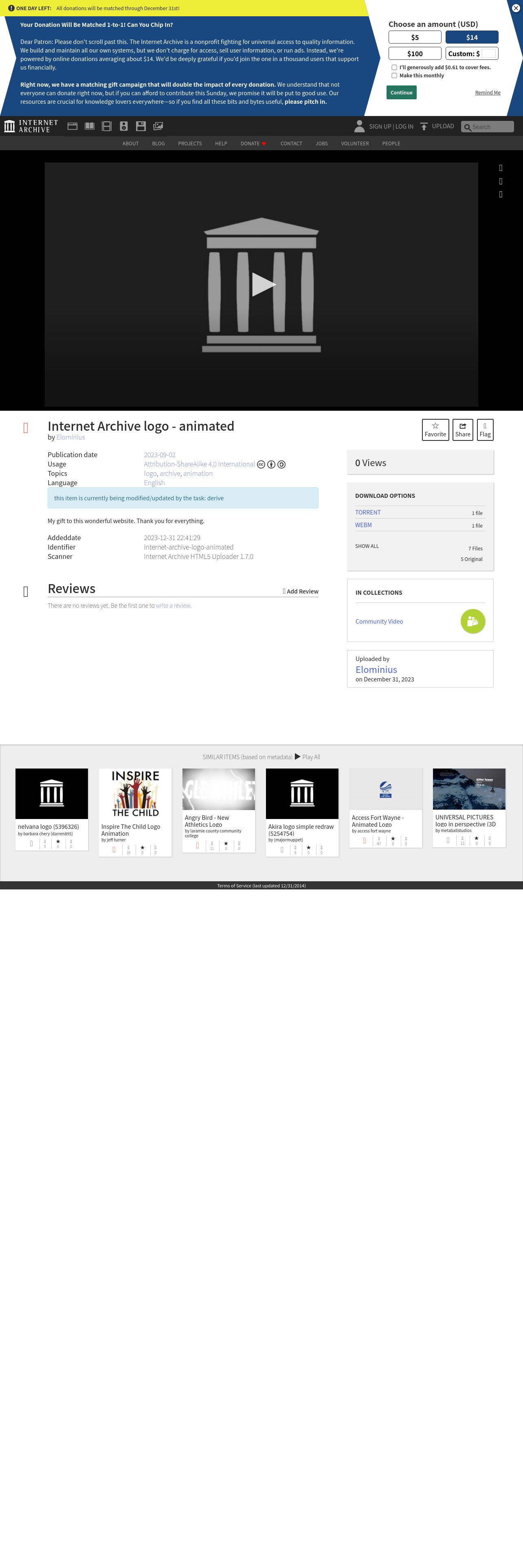This screenshot has height=1568, width=523.
Task: Click the English language link
Action: click(154, 483)
